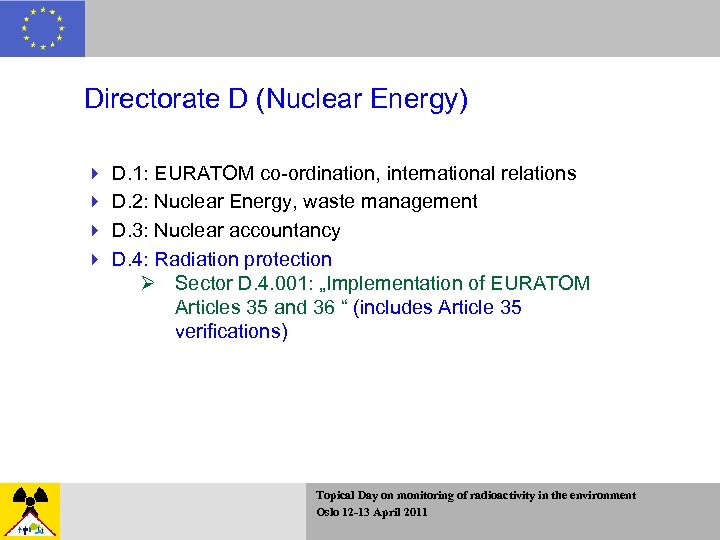Click the Sector D.4.001 sub-bullet text

[x=382, y=307]
